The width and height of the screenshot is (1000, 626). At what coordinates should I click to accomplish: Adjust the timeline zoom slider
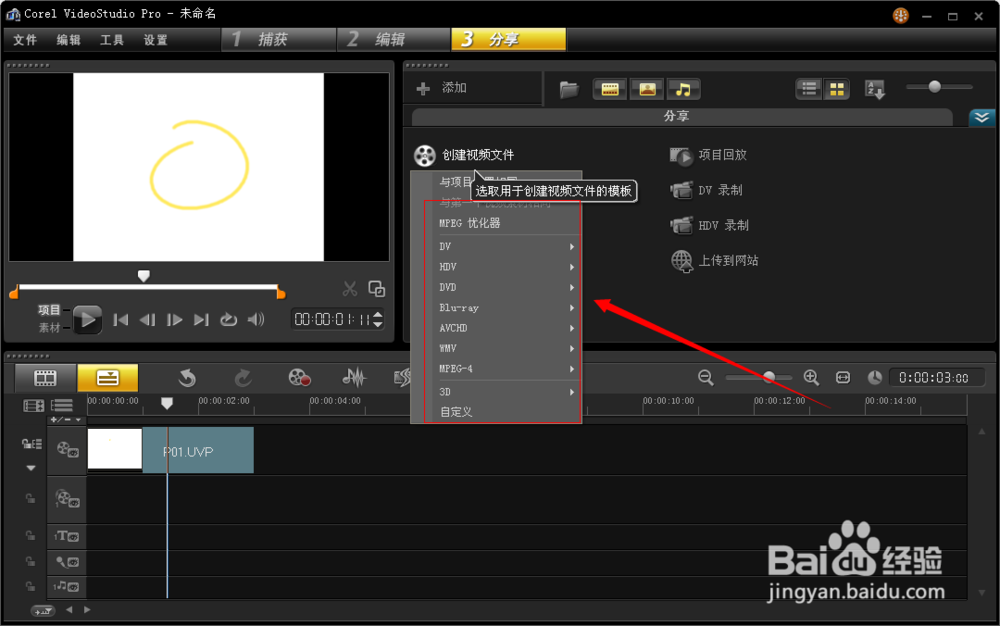pos(769,377)
